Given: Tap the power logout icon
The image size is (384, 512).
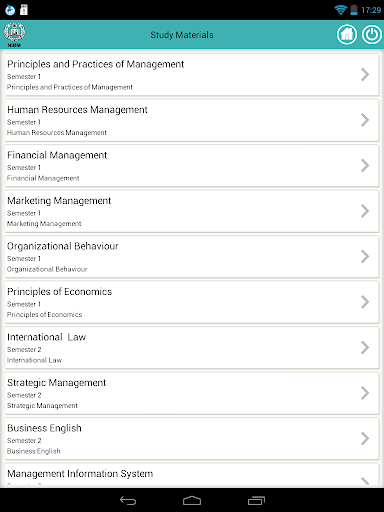Looking at the screenshot, I should click(372, 34).
